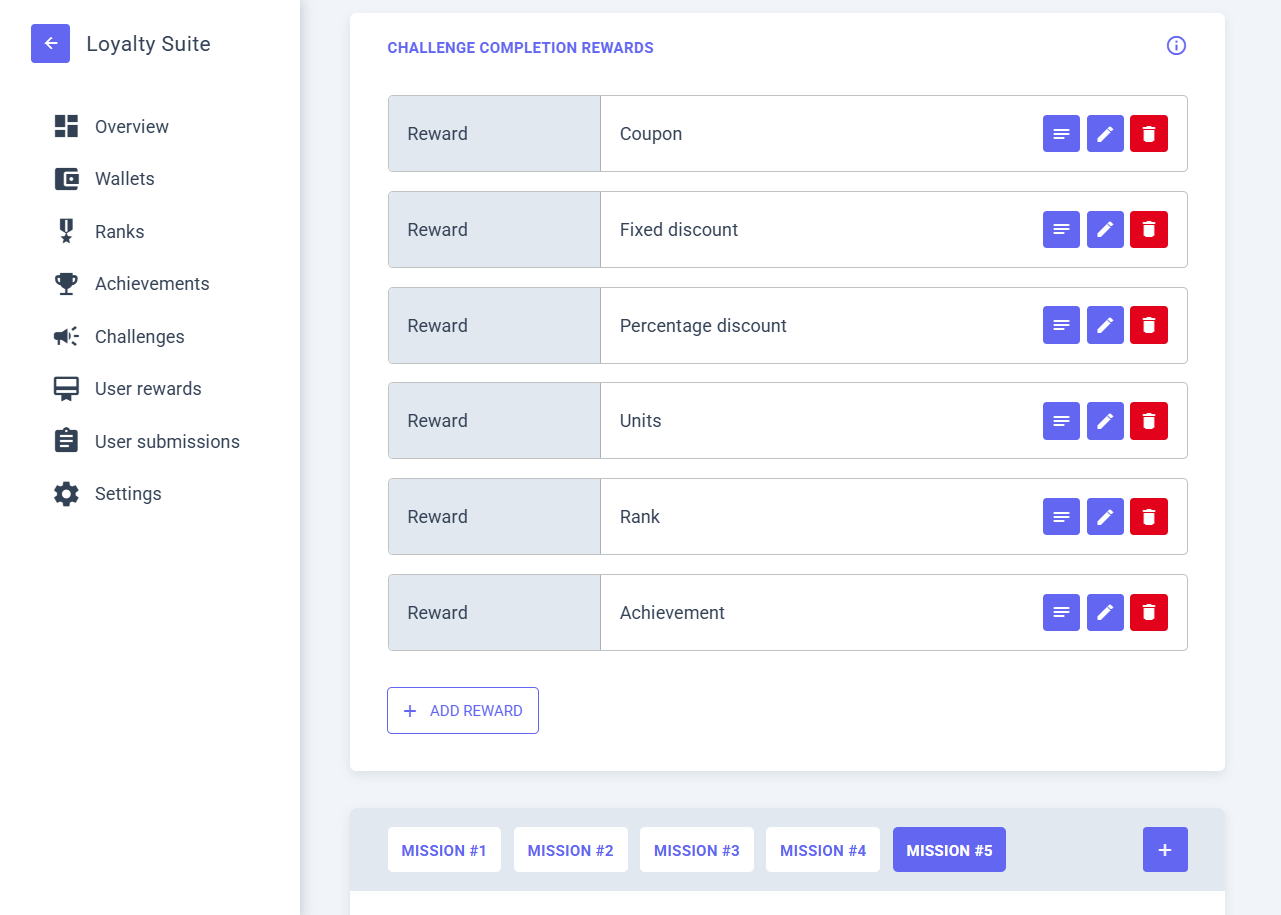Click the Reward label beside Units
Viewport: 1281px width, 915px height.
437,421
